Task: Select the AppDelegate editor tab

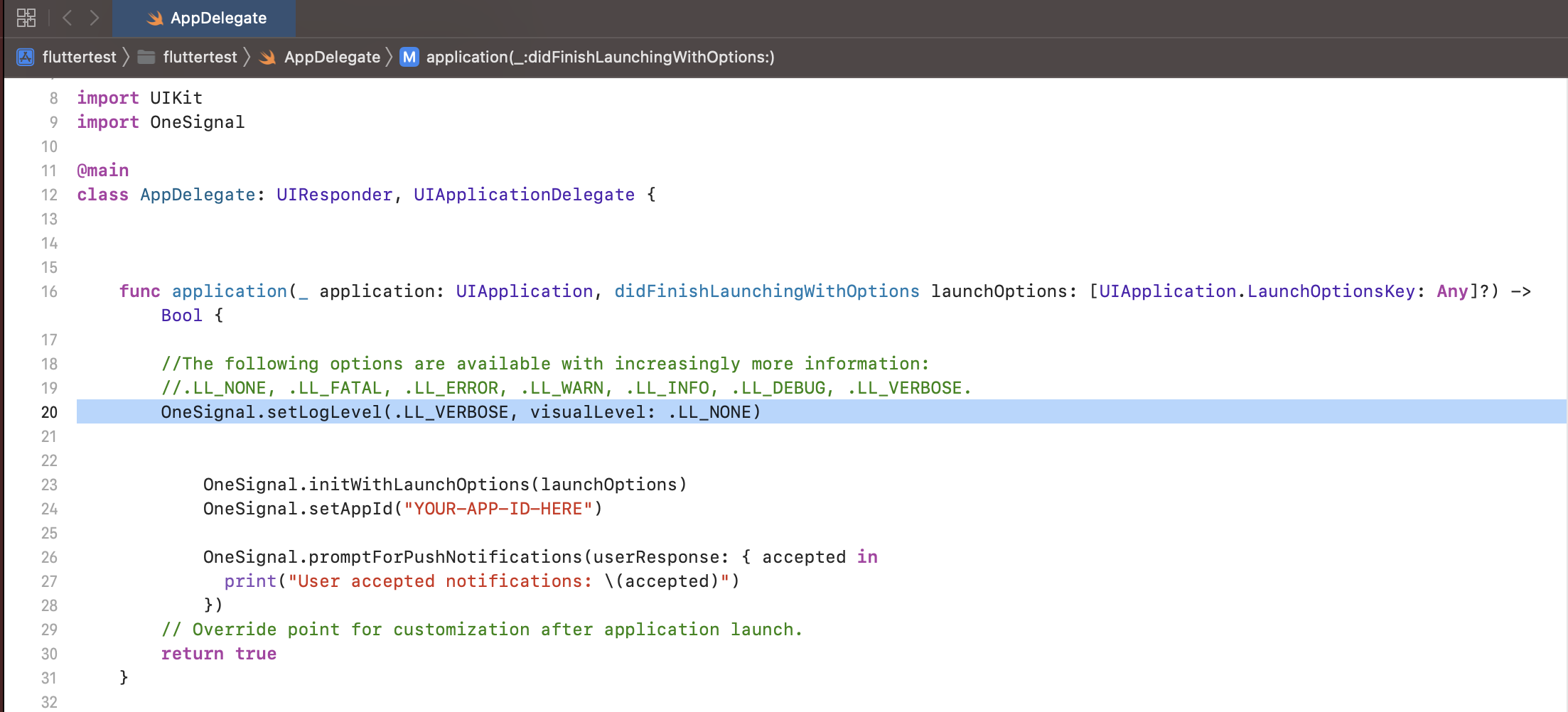Action: pyautogui.click(x=204, y=18)
